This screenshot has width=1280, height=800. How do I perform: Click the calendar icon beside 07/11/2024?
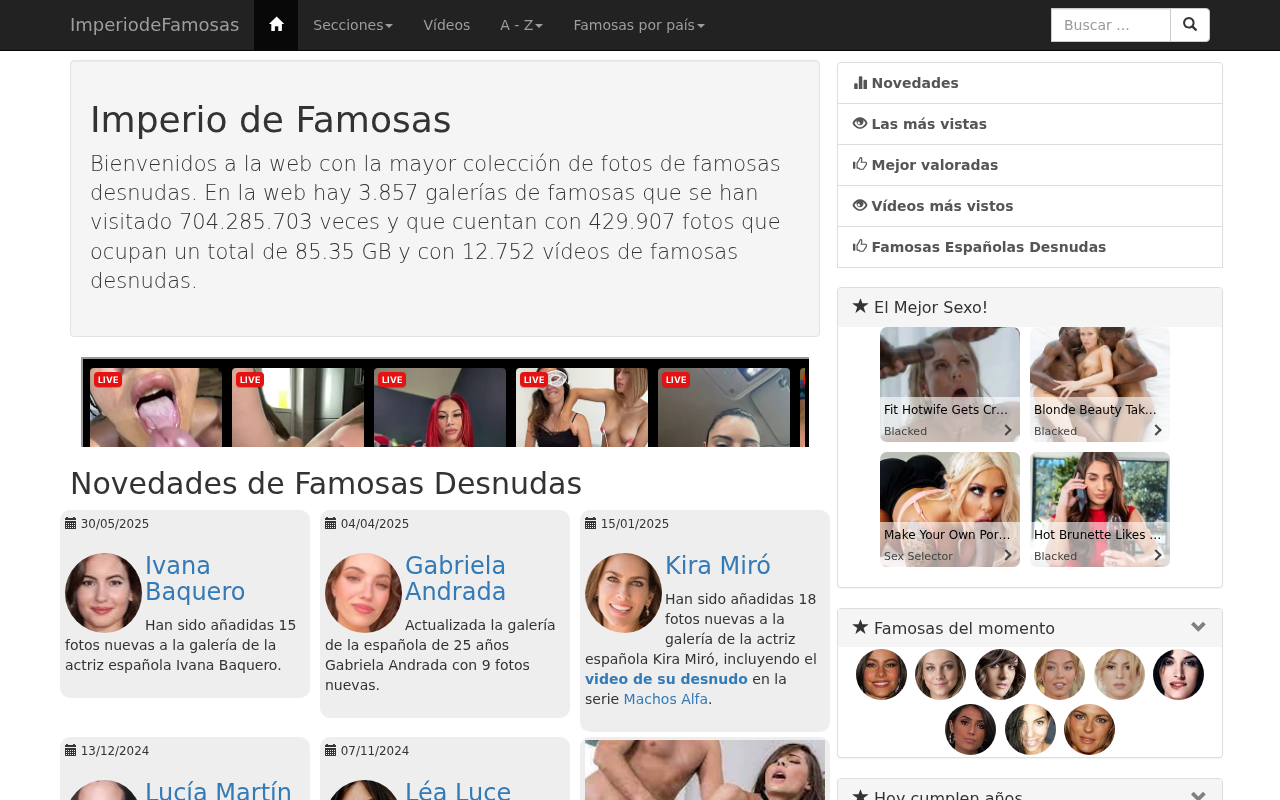coord(331,750)
